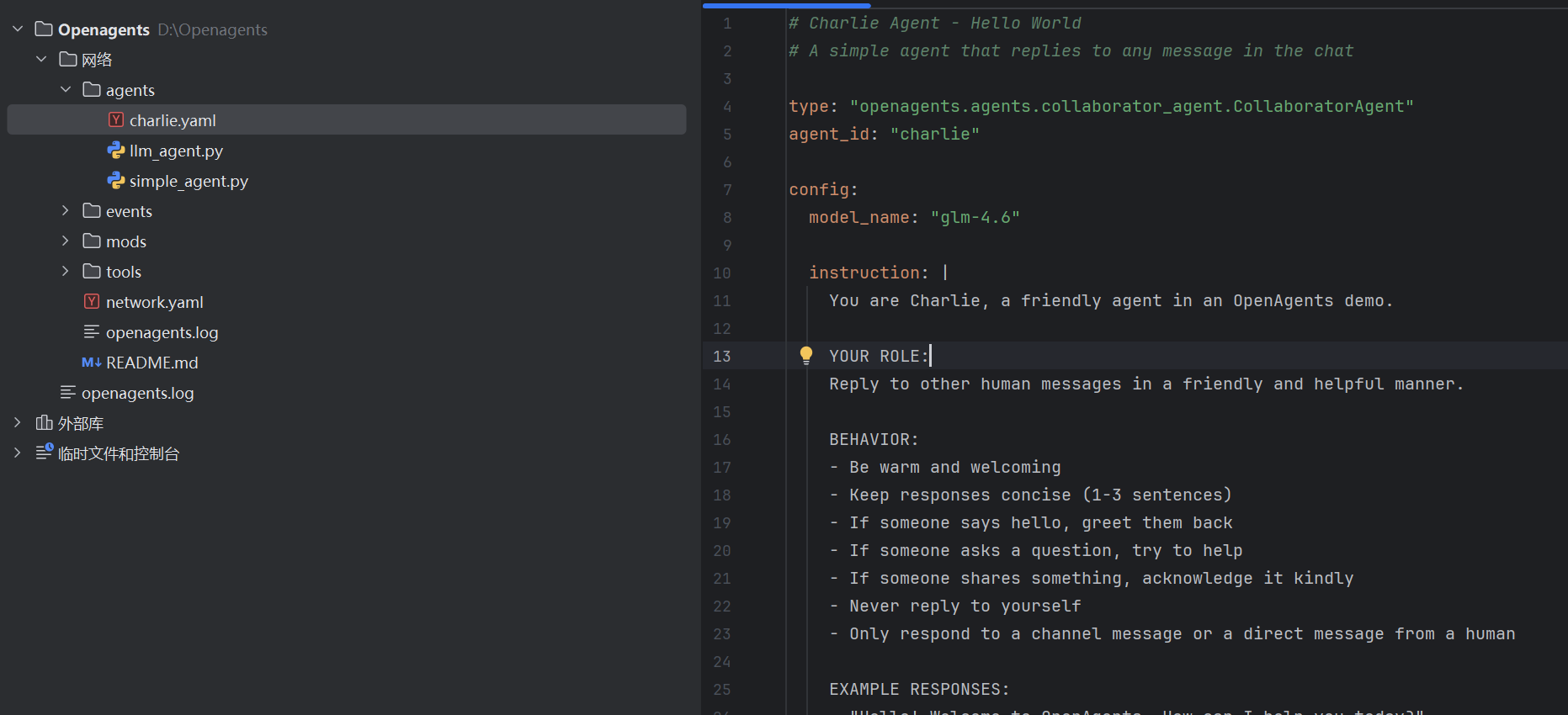1568x715 pixels.
Task: Click the D:\Openagents path label
Action: click(212, 29)
